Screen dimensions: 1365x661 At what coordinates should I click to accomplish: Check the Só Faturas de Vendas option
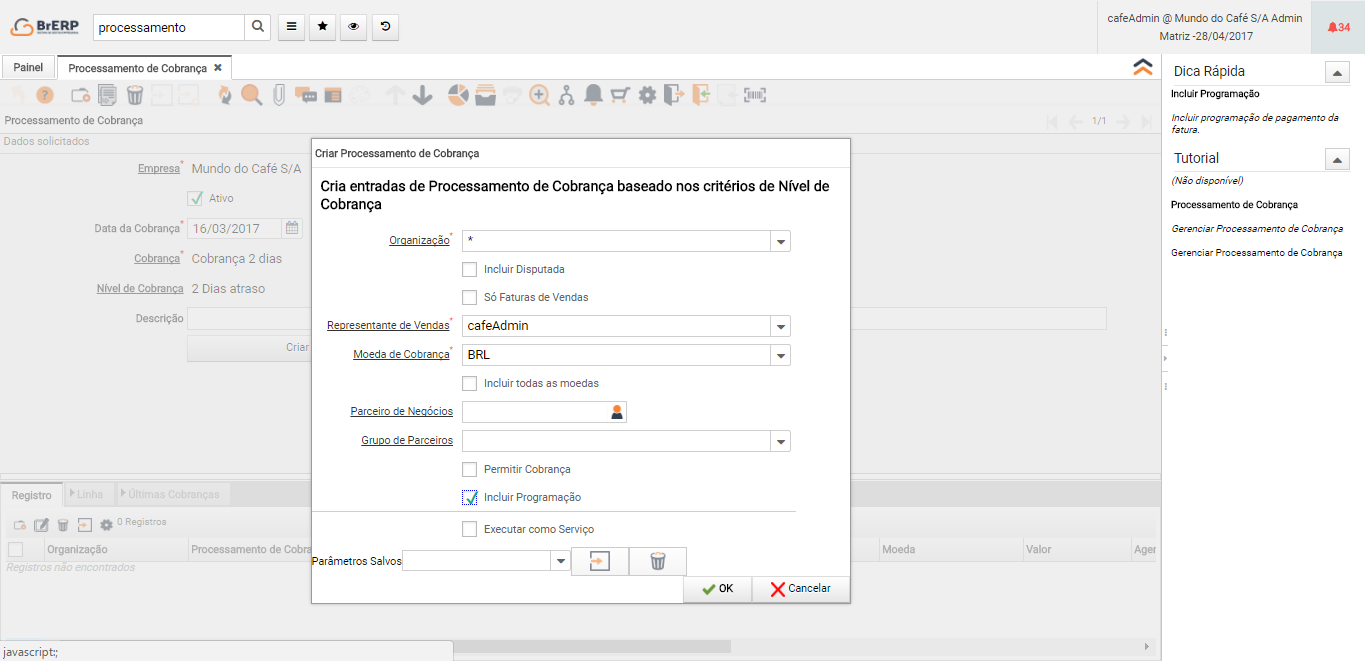pos(469,297)
